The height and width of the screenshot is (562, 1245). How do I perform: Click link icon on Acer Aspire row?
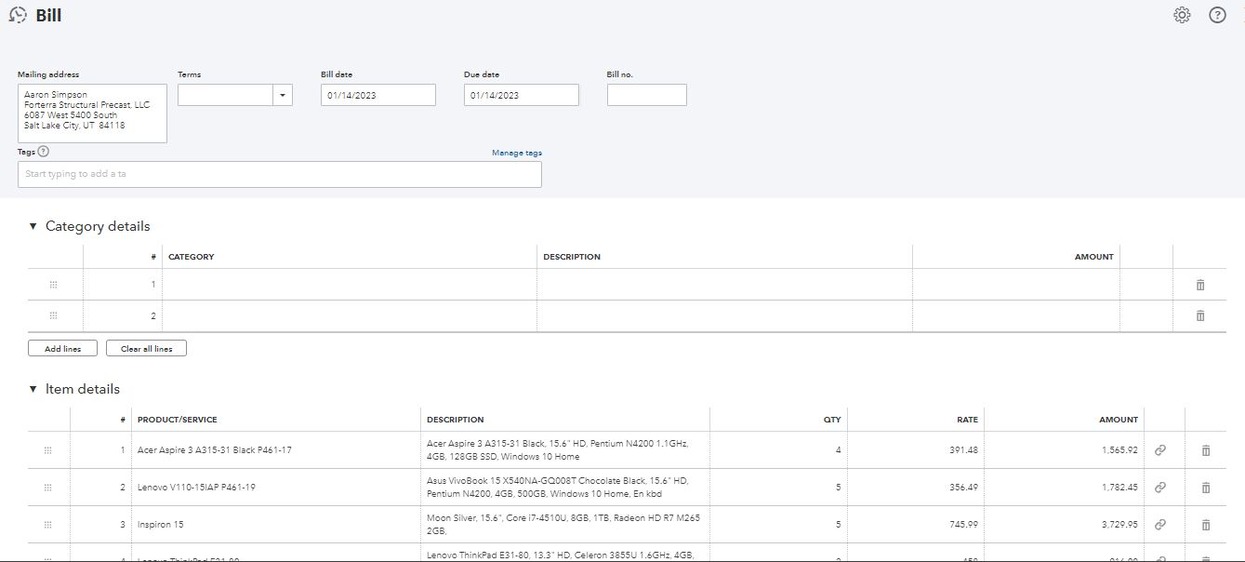(1160, 450)
